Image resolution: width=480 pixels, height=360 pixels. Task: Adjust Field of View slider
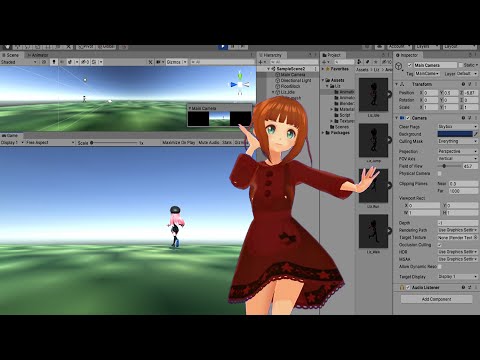(x=450, y=166)
